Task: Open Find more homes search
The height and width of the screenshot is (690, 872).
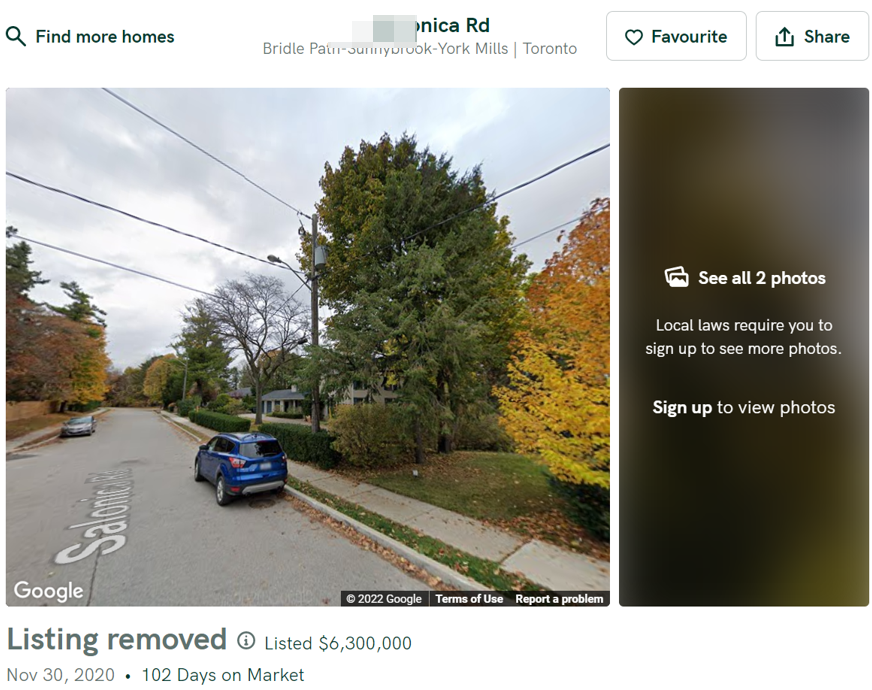Action: point(90,37)
